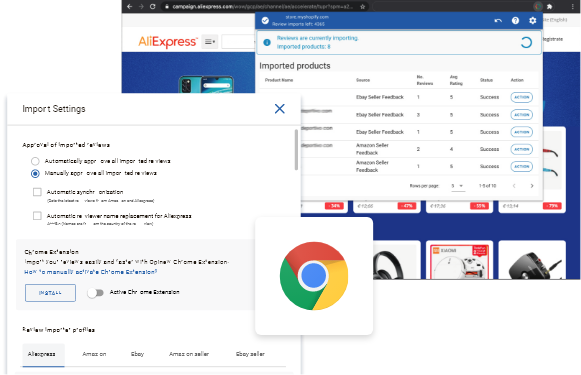Screen dimensions: 581x375
Task: Open the help question mark icon
Action: click(515, 20)
